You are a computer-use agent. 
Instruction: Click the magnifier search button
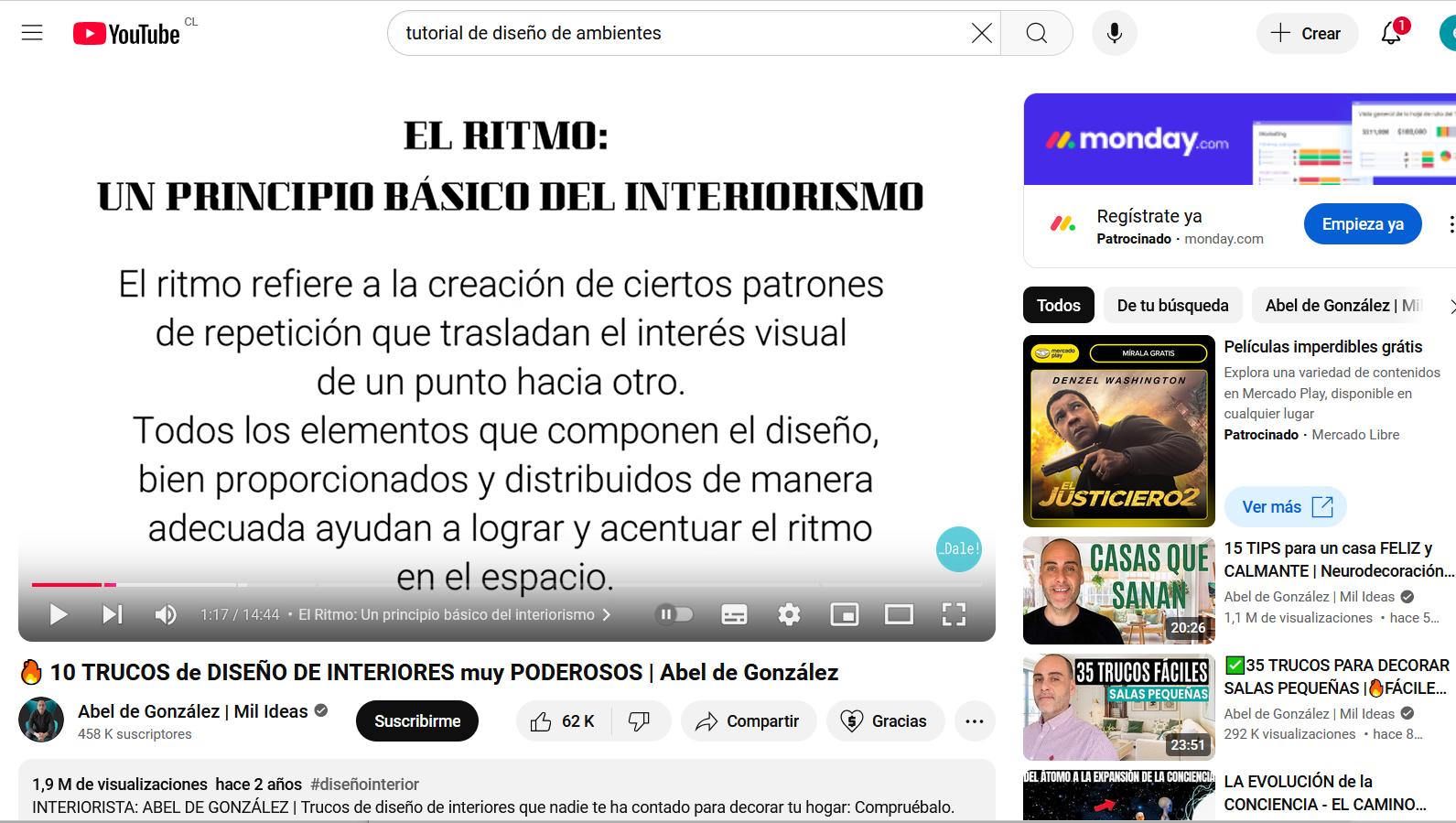tap(1036, 33)
